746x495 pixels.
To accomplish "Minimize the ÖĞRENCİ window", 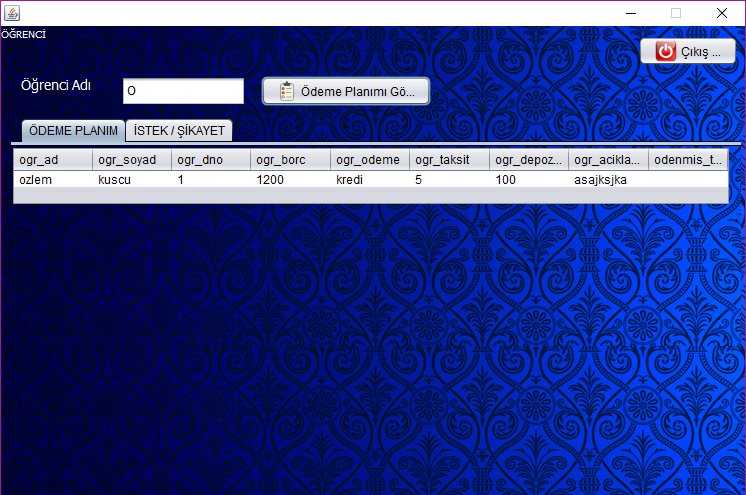I will pos(629,13).
